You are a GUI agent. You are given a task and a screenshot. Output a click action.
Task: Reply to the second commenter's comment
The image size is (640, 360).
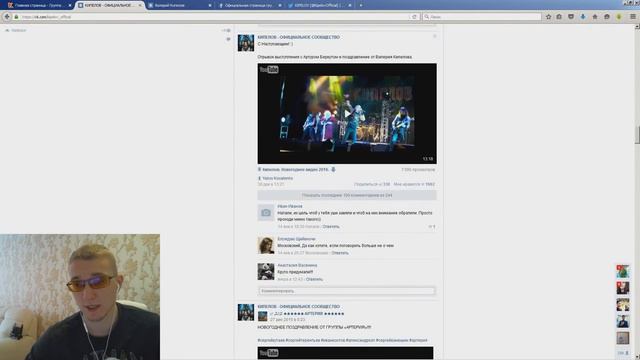click(340, 253)
